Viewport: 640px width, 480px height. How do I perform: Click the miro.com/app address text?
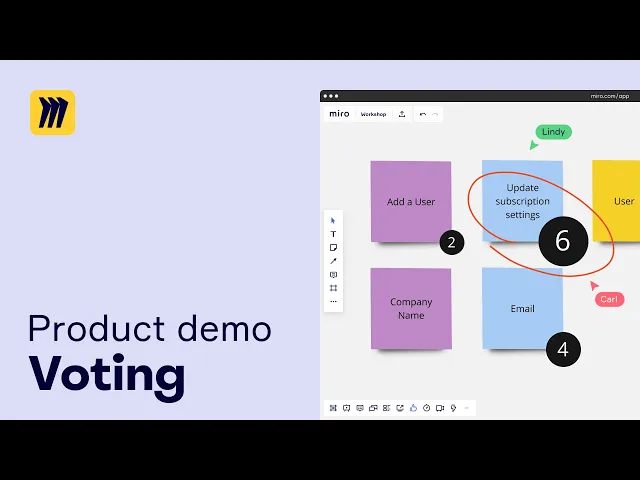click(610, 96)
